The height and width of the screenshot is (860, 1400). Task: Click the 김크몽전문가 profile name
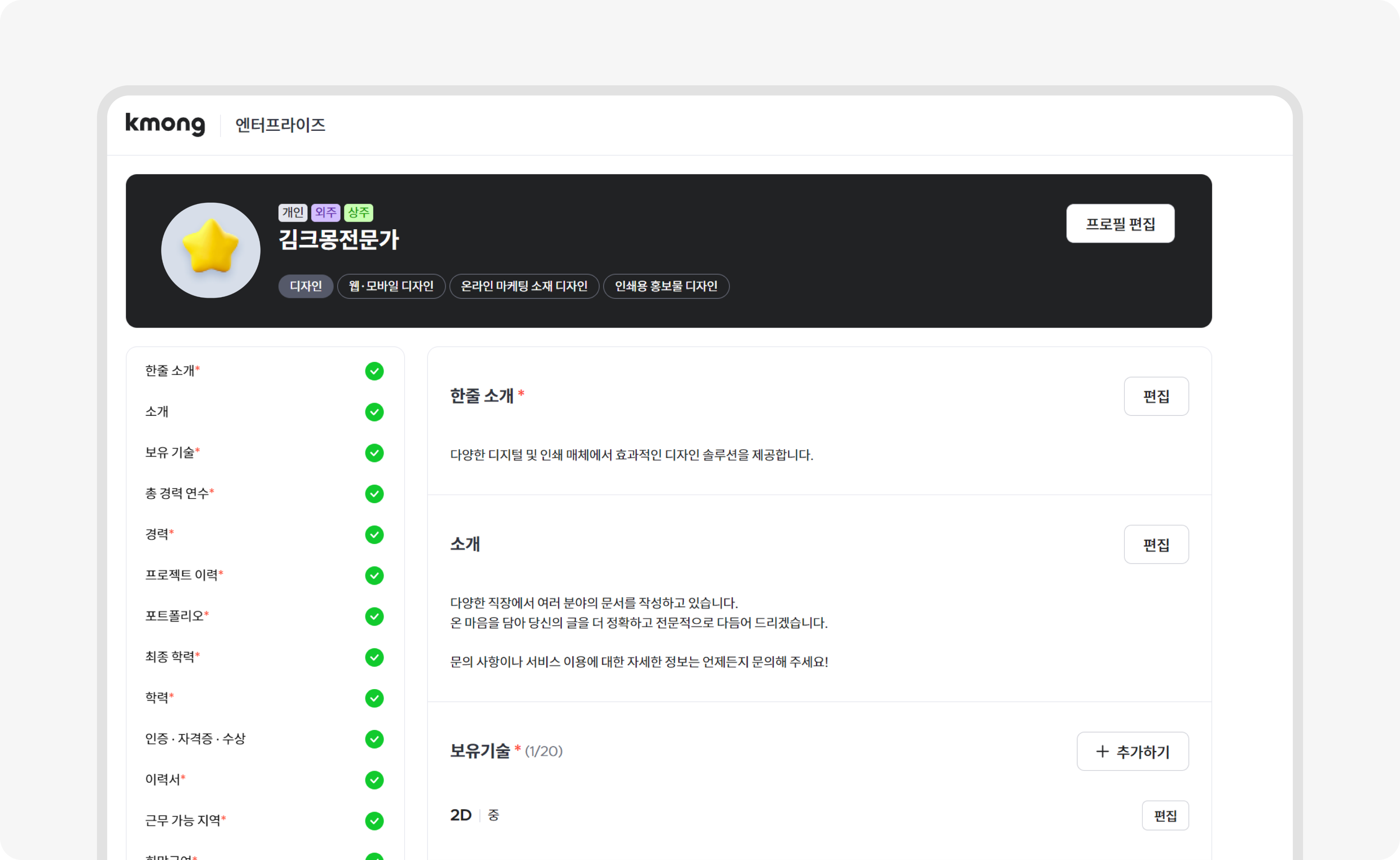pyautogui.click(x=338, y=239)
